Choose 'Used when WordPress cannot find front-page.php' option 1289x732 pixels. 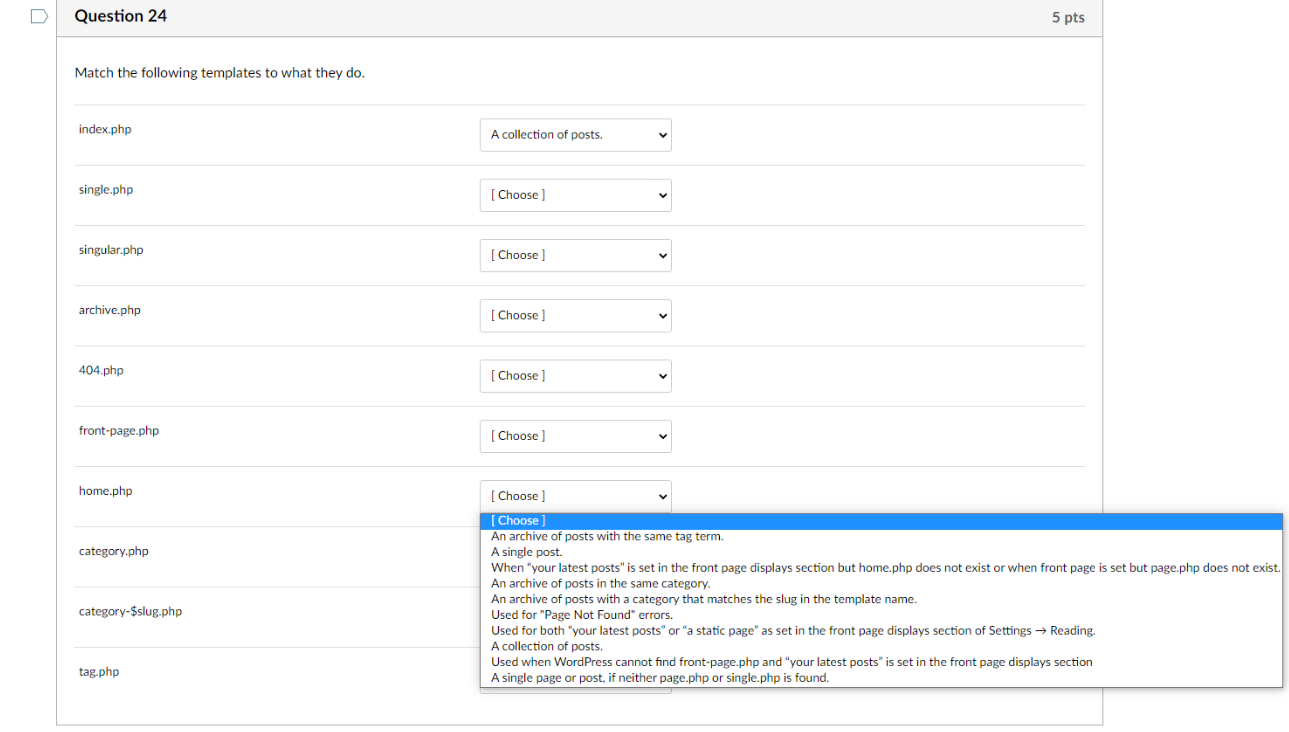(x=881, y=662)
